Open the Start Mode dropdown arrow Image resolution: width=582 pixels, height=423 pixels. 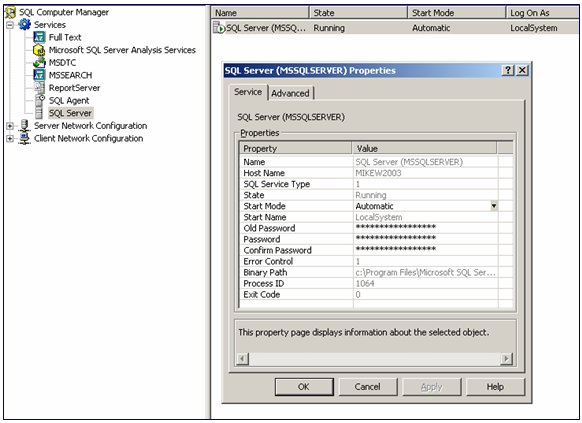point(494,206)
